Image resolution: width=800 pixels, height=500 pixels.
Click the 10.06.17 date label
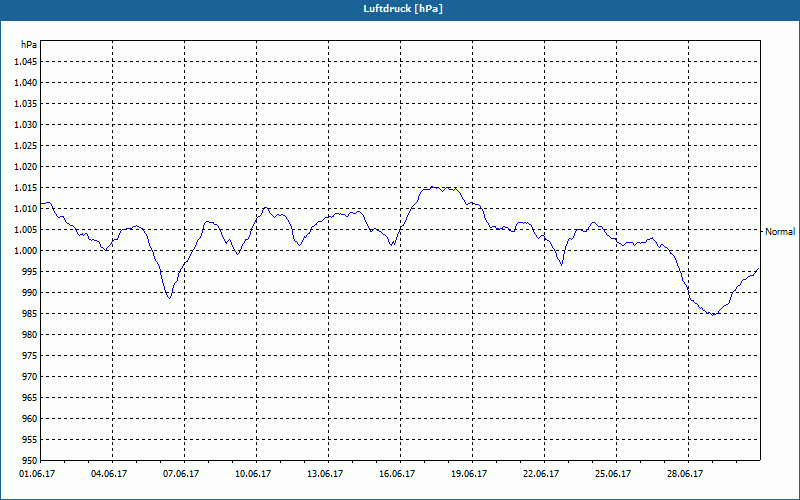(x=253, y=474)
